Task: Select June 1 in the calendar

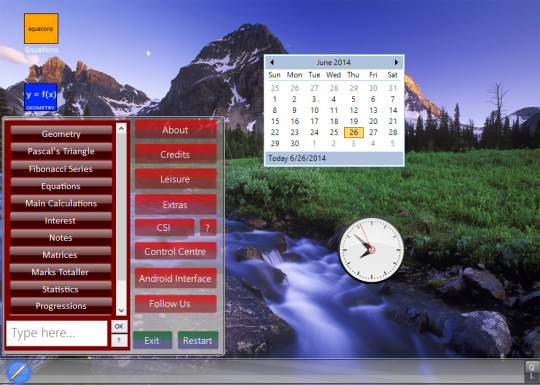Action: coord(274,99)
